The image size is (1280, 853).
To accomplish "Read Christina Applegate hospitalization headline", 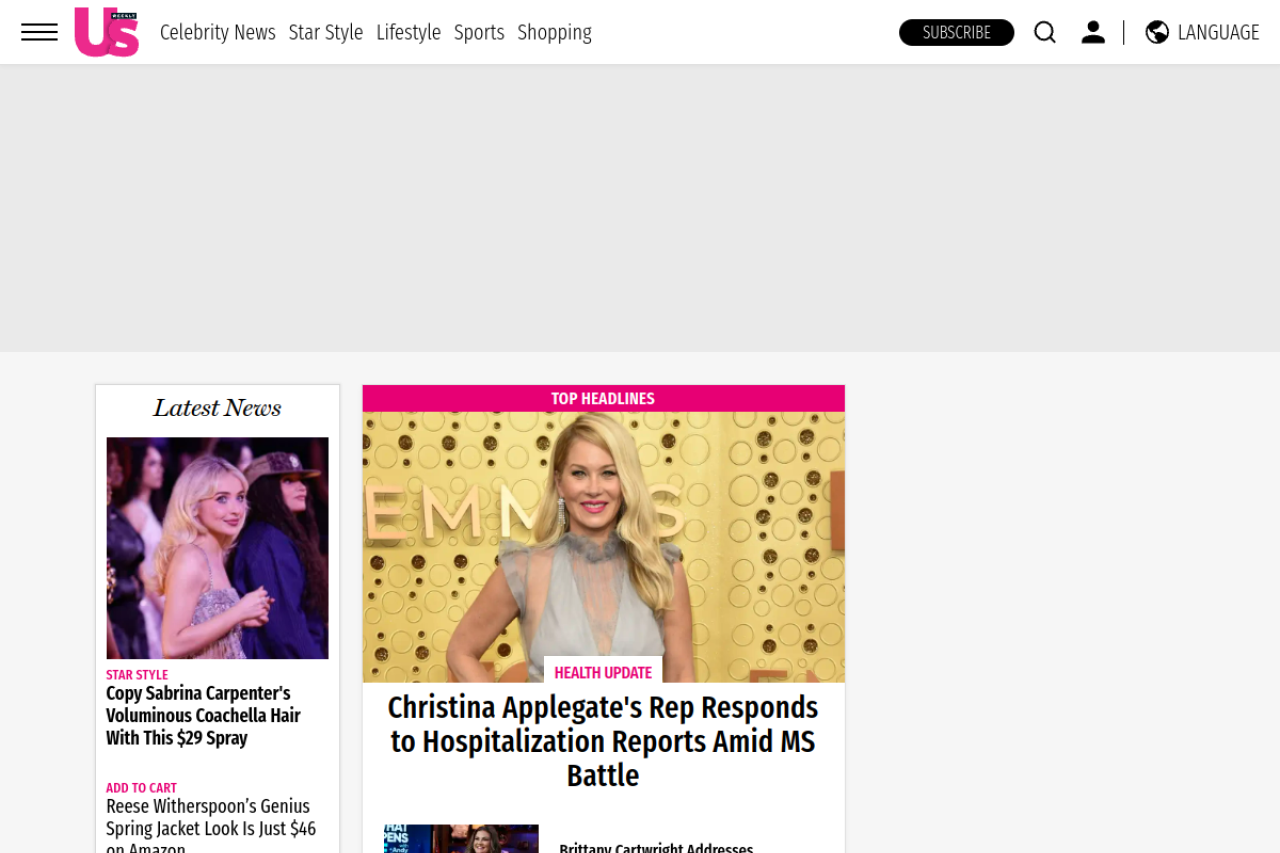I will pos(603,741).
